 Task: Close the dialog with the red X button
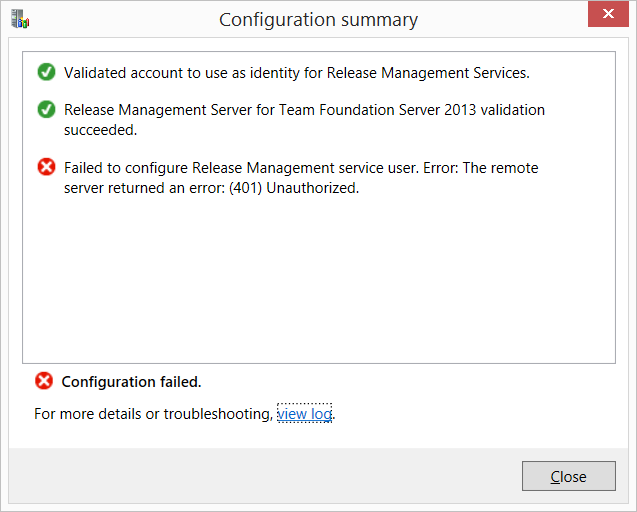pyautogui.click(x=608, y=14)
